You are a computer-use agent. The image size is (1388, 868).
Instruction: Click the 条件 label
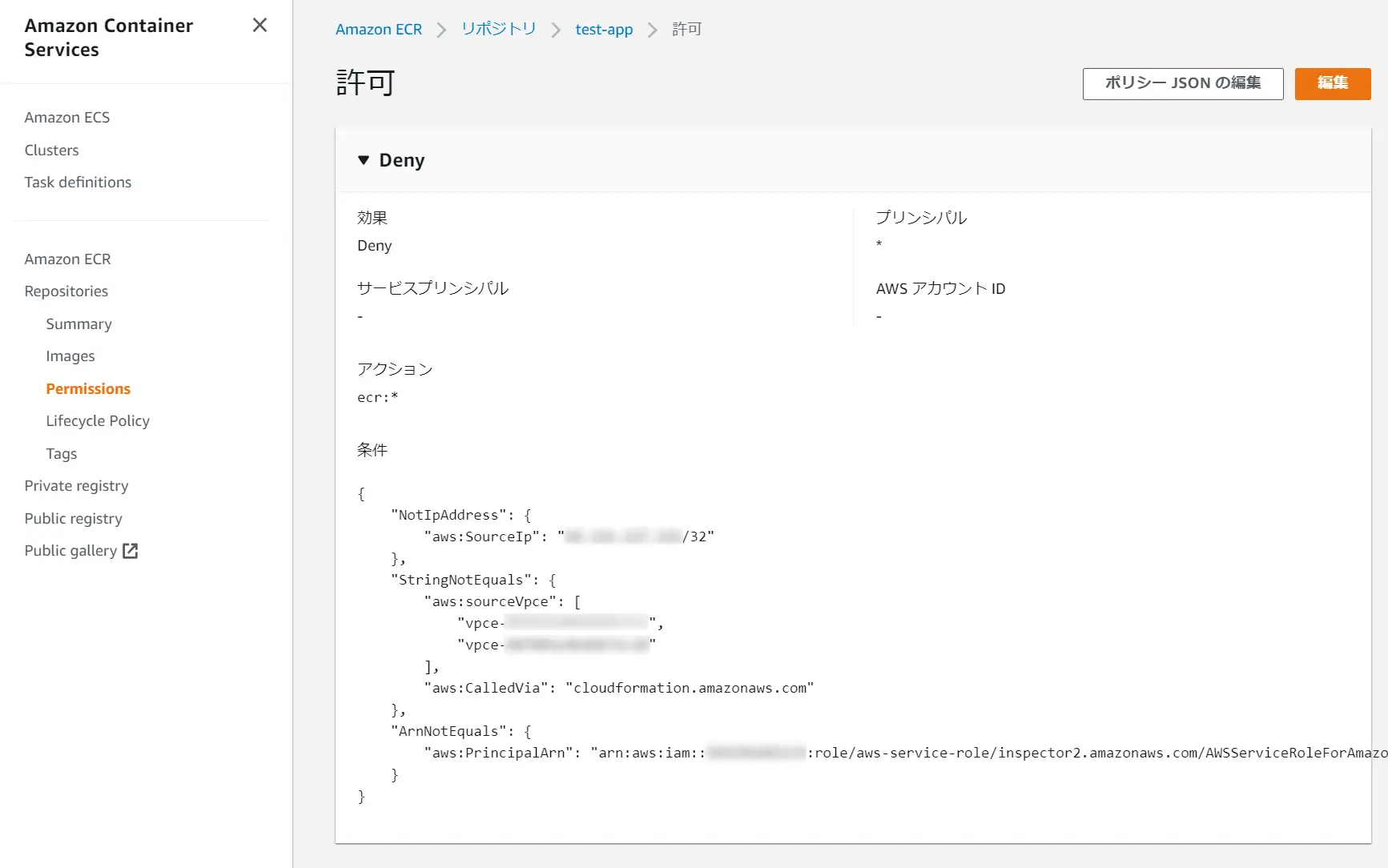(x=372, y=450)
